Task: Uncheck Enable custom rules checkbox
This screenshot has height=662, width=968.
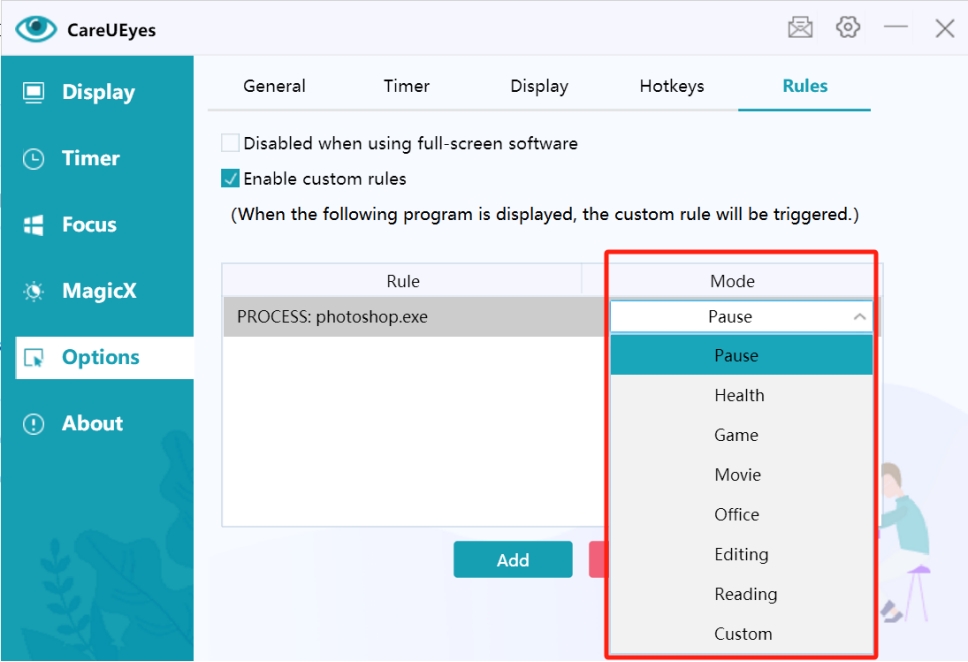Action: click(x=230, y=179)
